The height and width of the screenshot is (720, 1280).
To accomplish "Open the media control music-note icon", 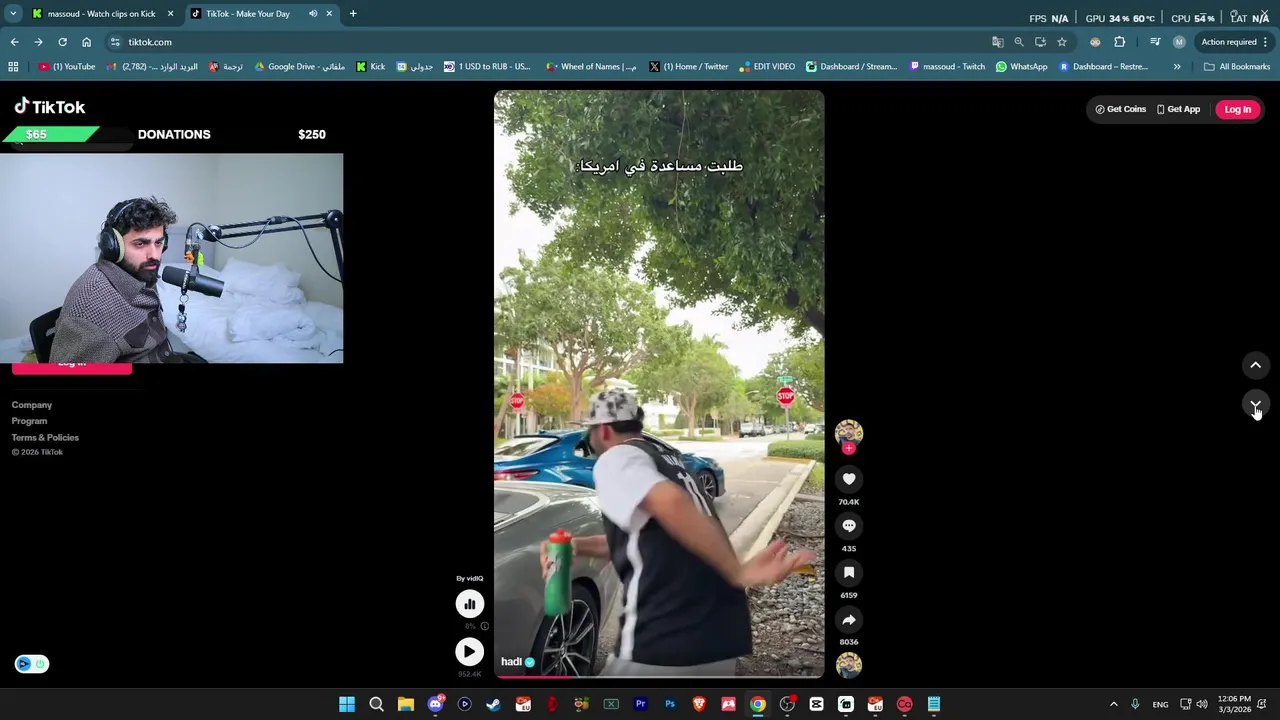I will (1155, 42).
